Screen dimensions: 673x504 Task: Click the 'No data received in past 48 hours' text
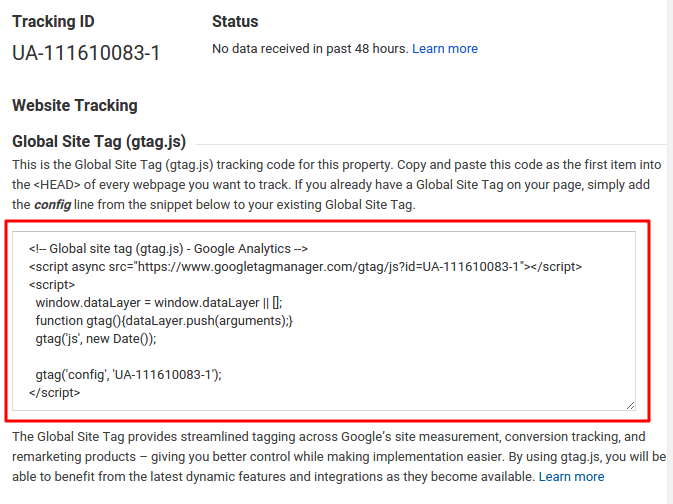(x=310, y=49)
